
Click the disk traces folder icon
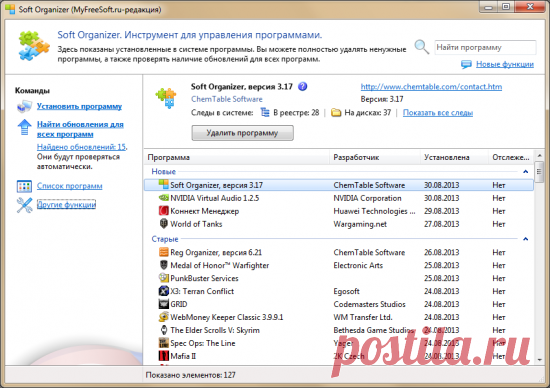pos(336,113)
